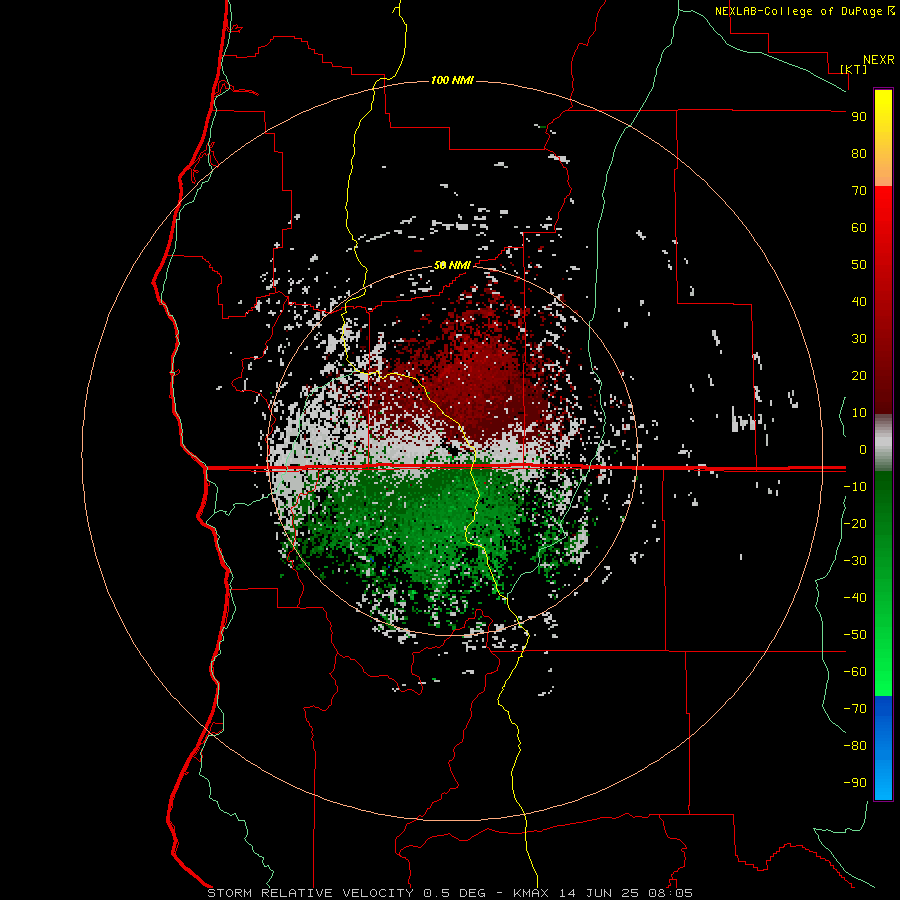Screen dimensions: 900x900
Task: Click the 70 value on velocity scale
Action: point(859,191)
